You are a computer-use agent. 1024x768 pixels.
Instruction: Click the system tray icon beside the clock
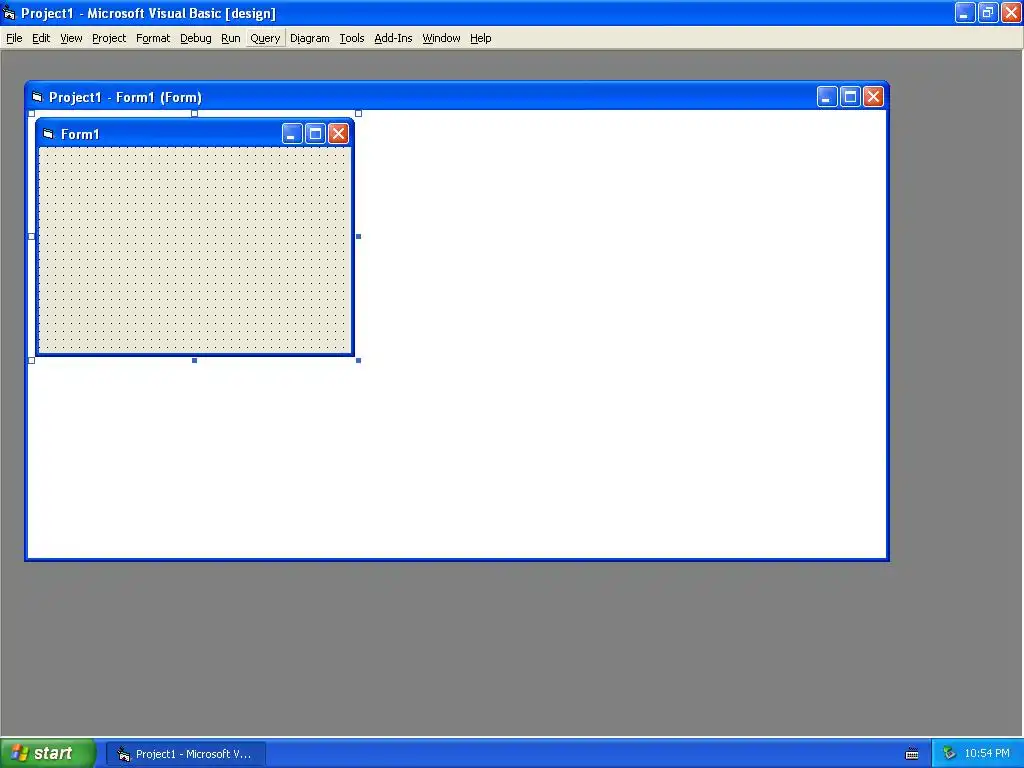coord(949,754)
